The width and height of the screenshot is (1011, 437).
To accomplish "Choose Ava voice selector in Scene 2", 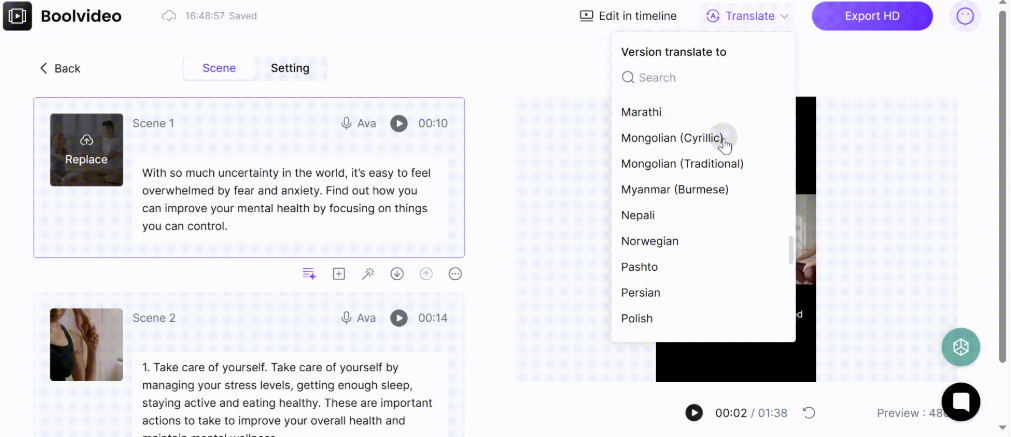I will tap(358, 318).
